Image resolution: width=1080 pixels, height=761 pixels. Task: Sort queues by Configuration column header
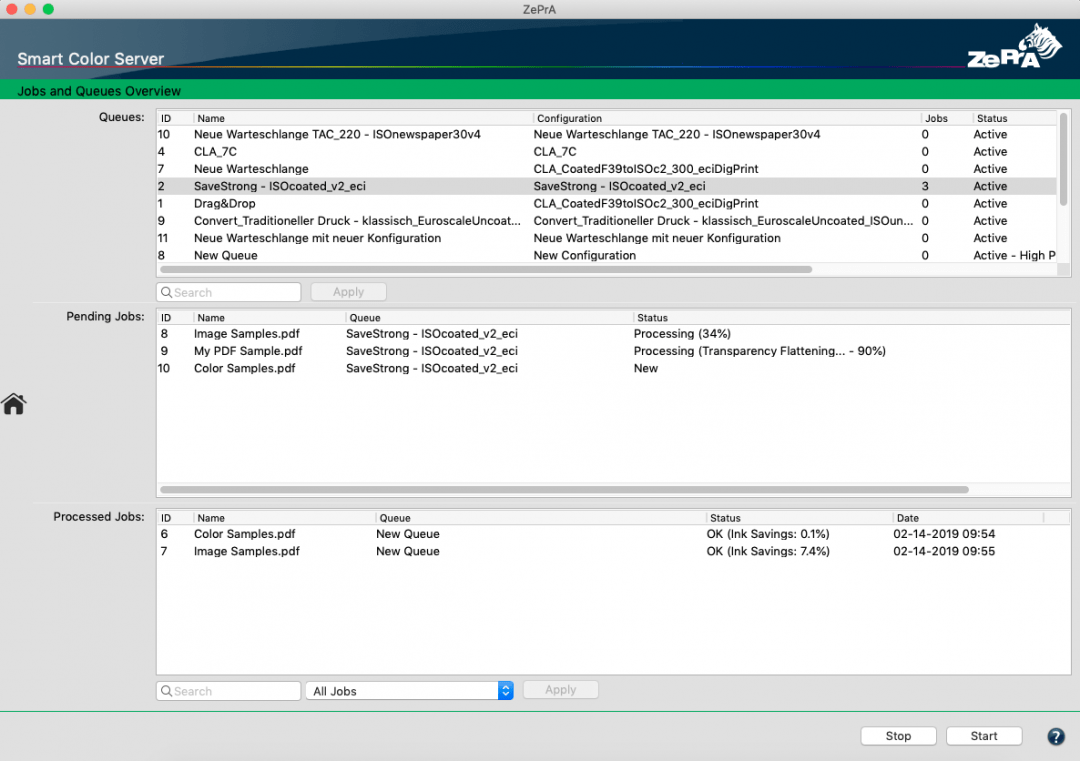point(570,118)
